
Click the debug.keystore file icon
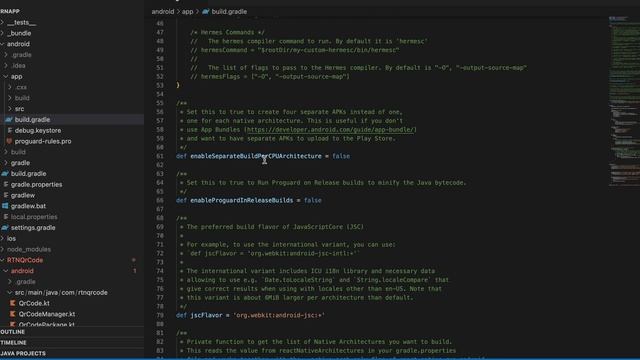(9, 130)
